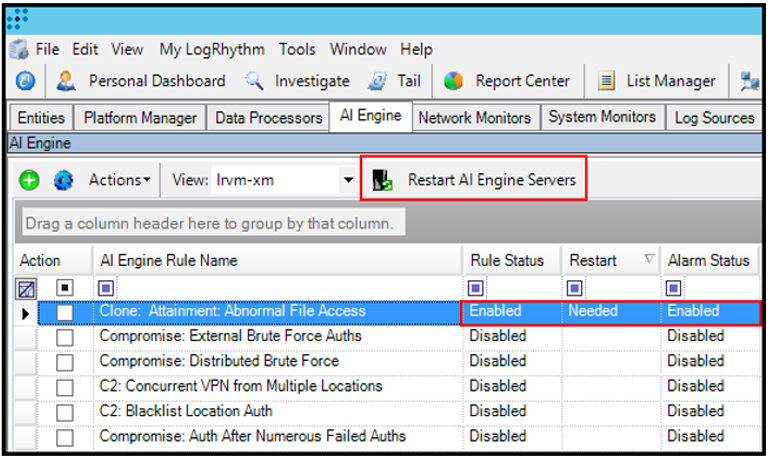Switch to the Network Monitors tab
Screen dimensions: 769x460
point(475,118)
